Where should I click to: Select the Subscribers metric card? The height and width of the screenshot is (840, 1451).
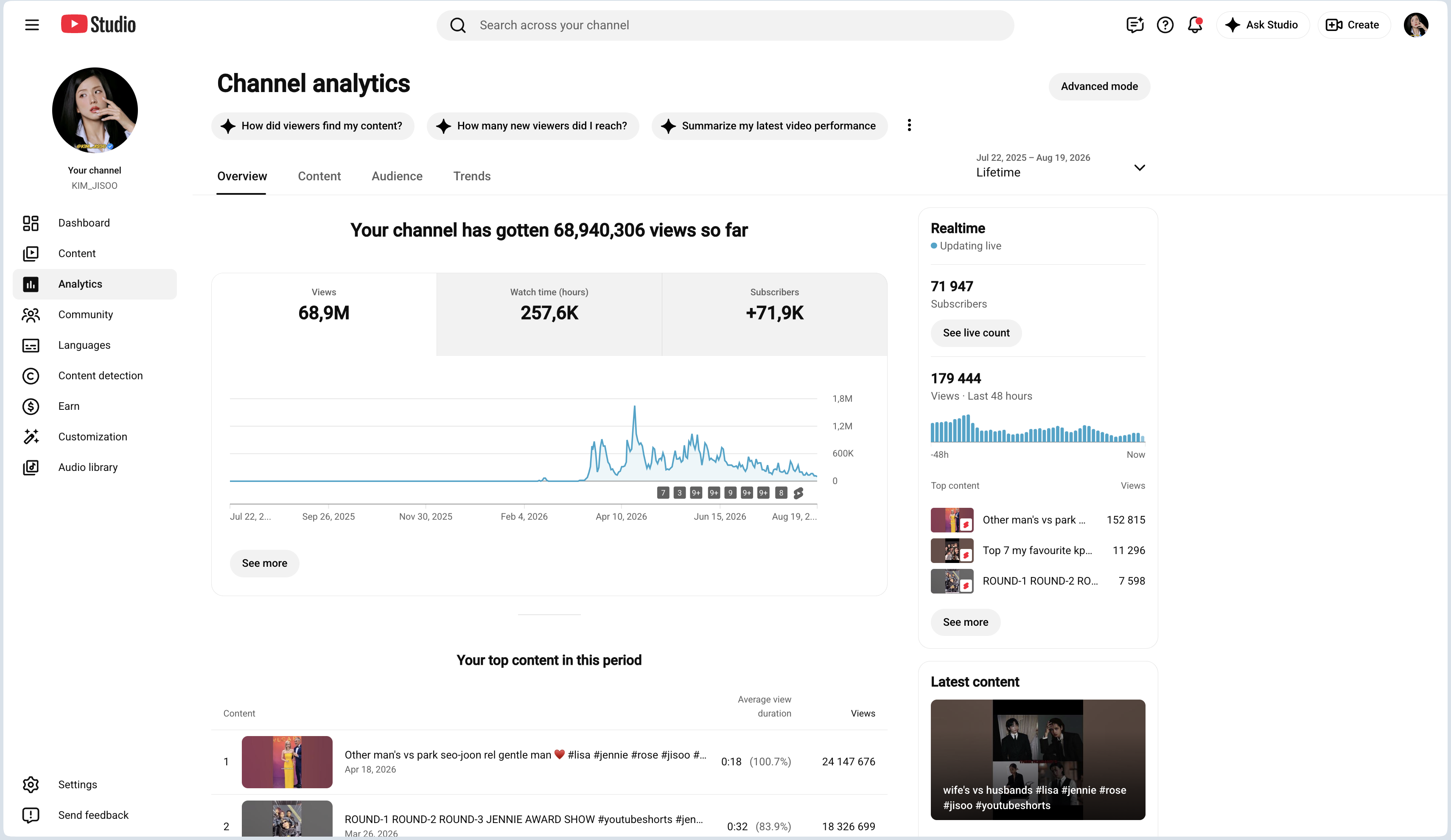(774, 314)
